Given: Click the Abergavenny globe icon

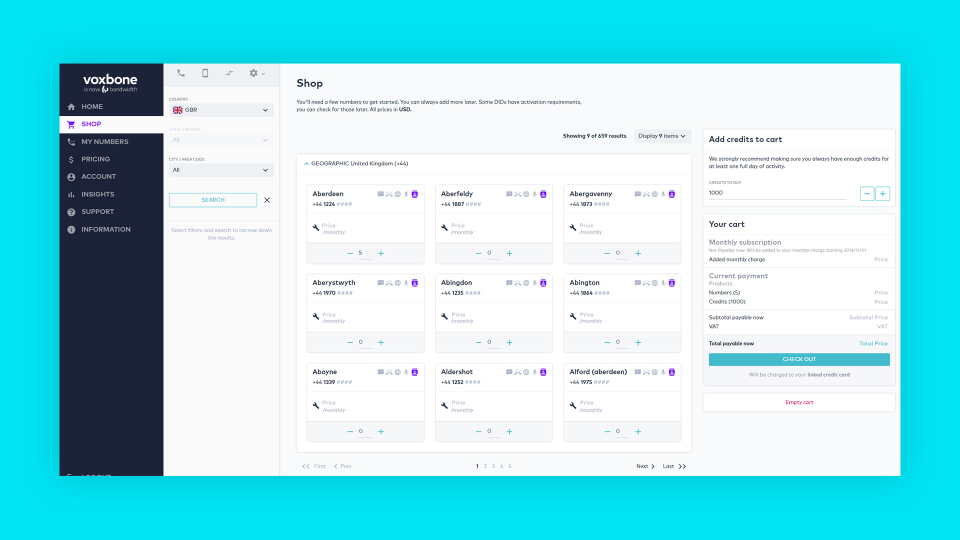Looking at the screenshot, I should click(x=654, y=194).
